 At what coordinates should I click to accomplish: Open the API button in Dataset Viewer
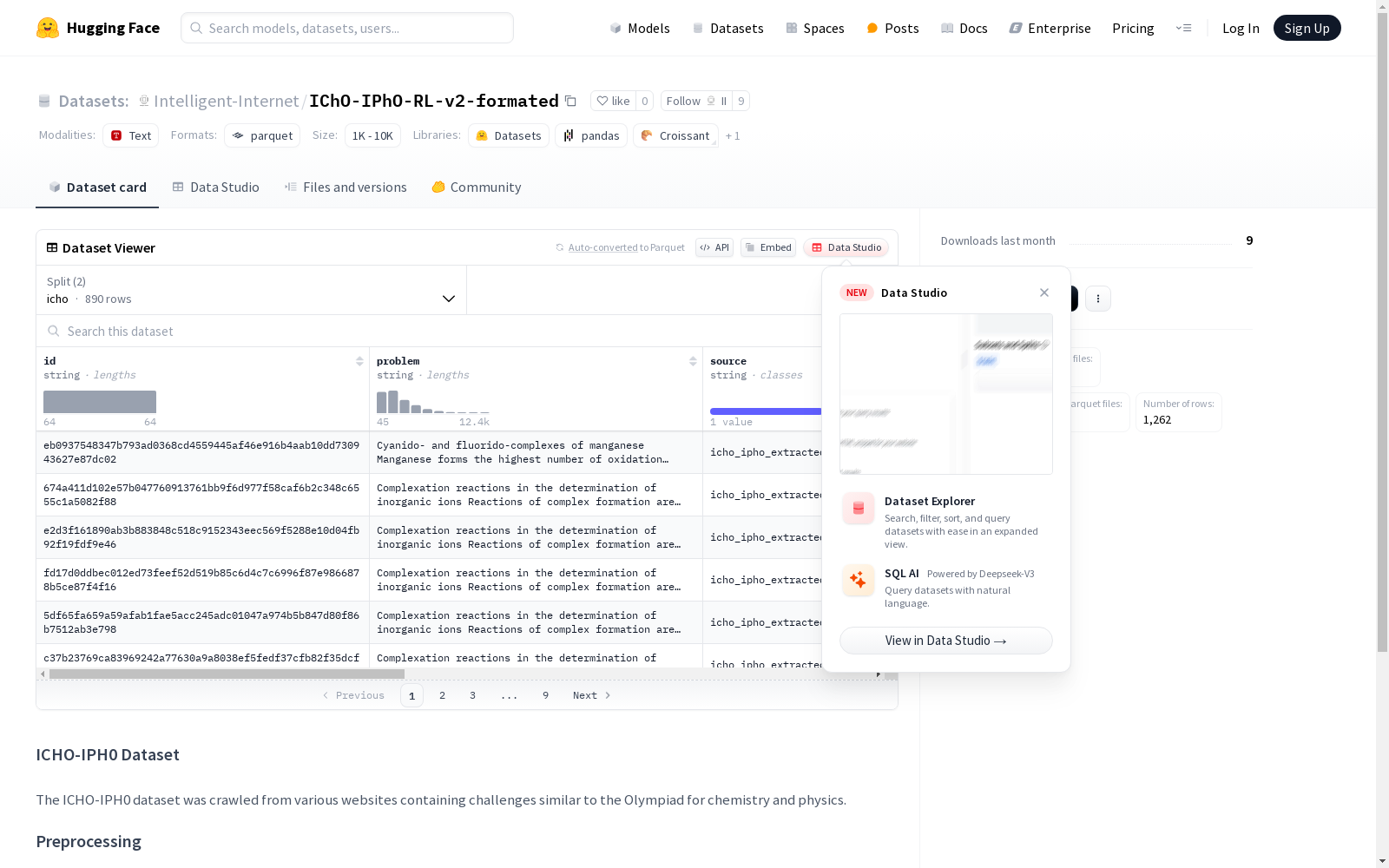pyautogui.click(x=714, y=247)
